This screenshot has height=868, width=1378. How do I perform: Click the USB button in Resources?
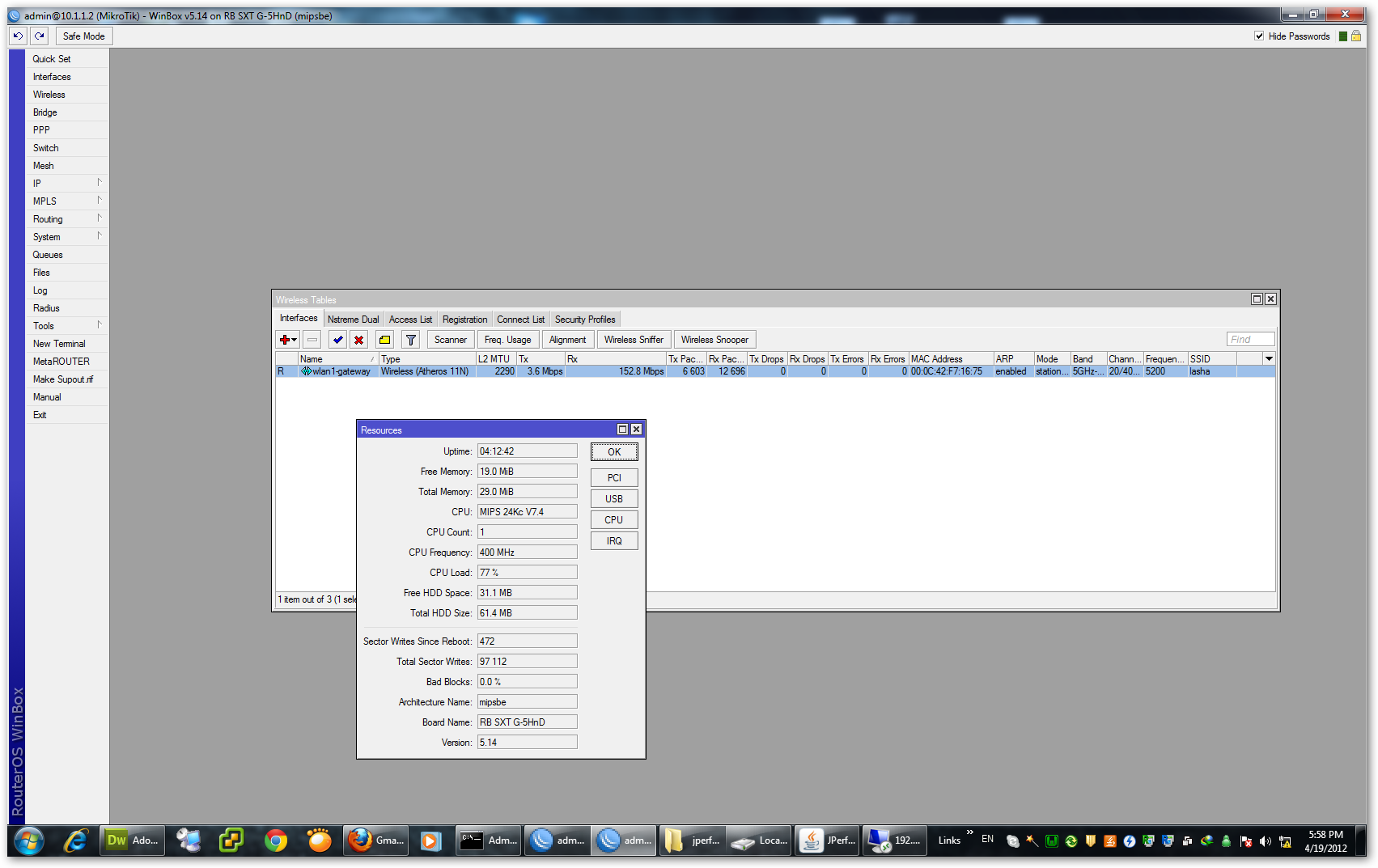coord(614,499)
